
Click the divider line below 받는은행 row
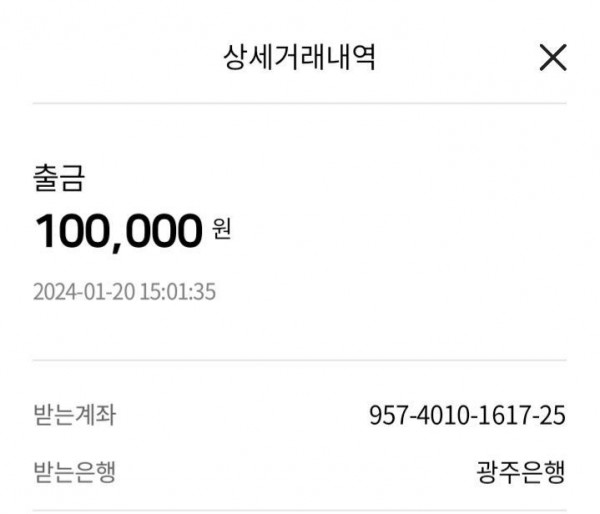[299, 512]
